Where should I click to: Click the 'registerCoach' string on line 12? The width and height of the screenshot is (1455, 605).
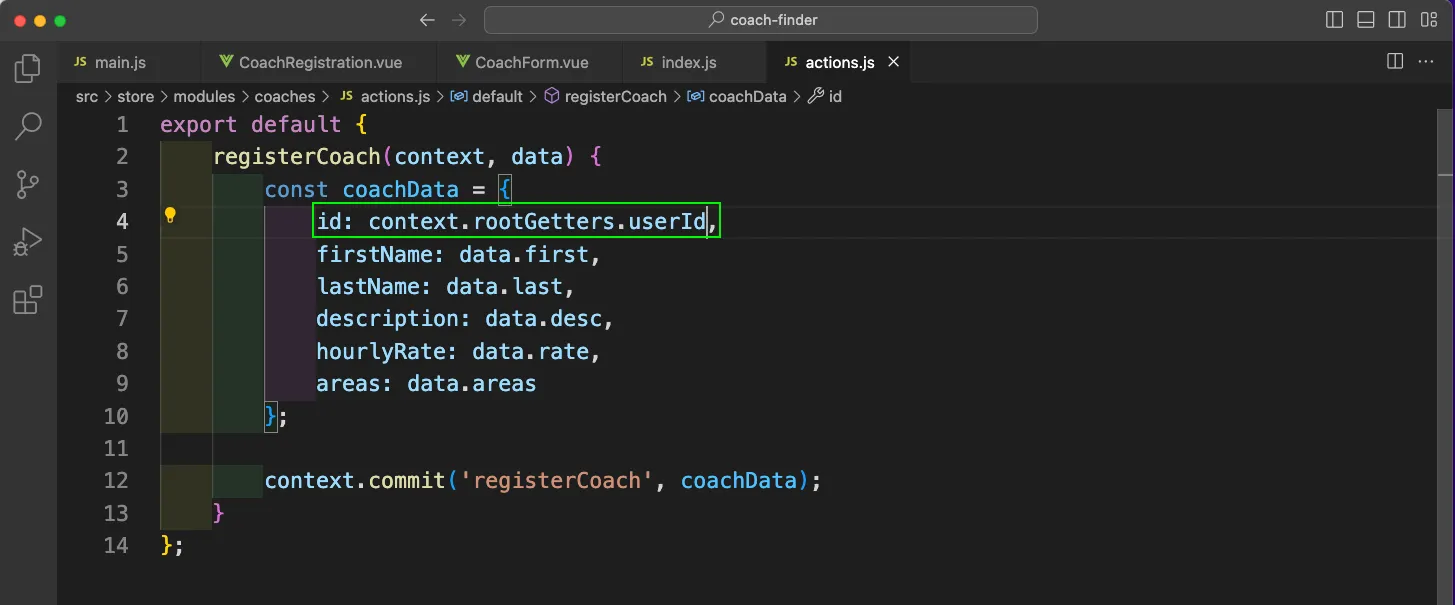click(557, 481)
